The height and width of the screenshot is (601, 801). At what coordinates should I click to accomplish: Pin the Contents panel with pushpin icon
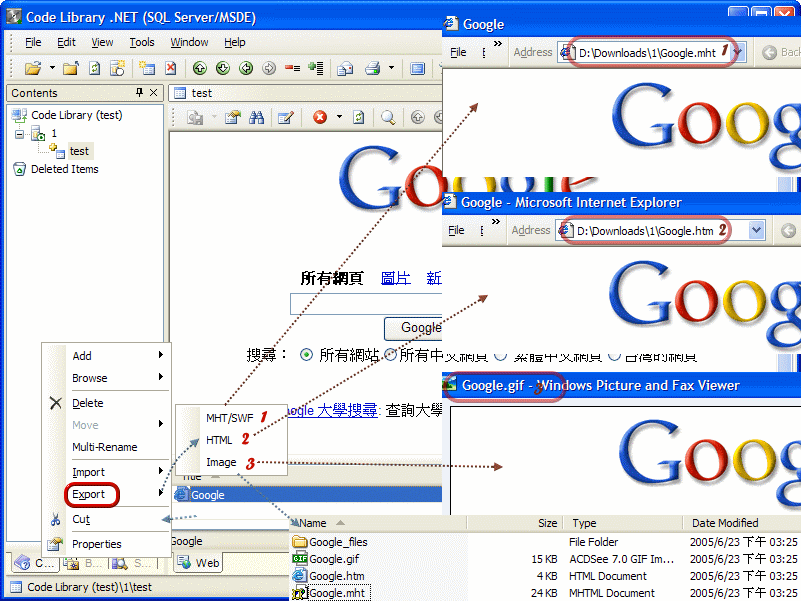pyautogui.click(x=139, y=92)
